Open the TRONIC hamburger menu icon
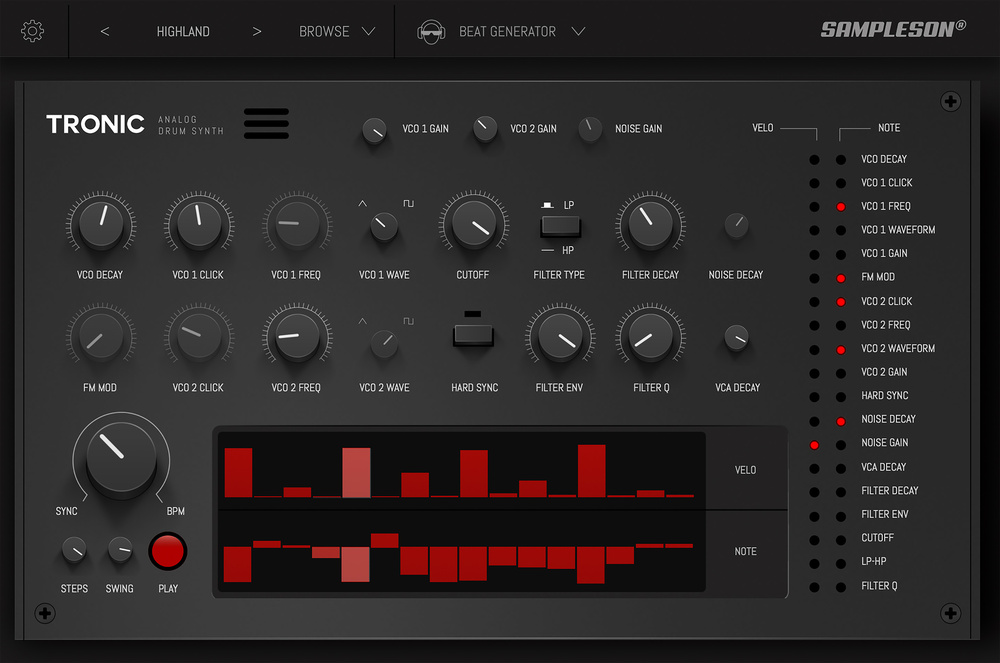The height and width of the screenshot is (663, 1000). tap(267, 123)
